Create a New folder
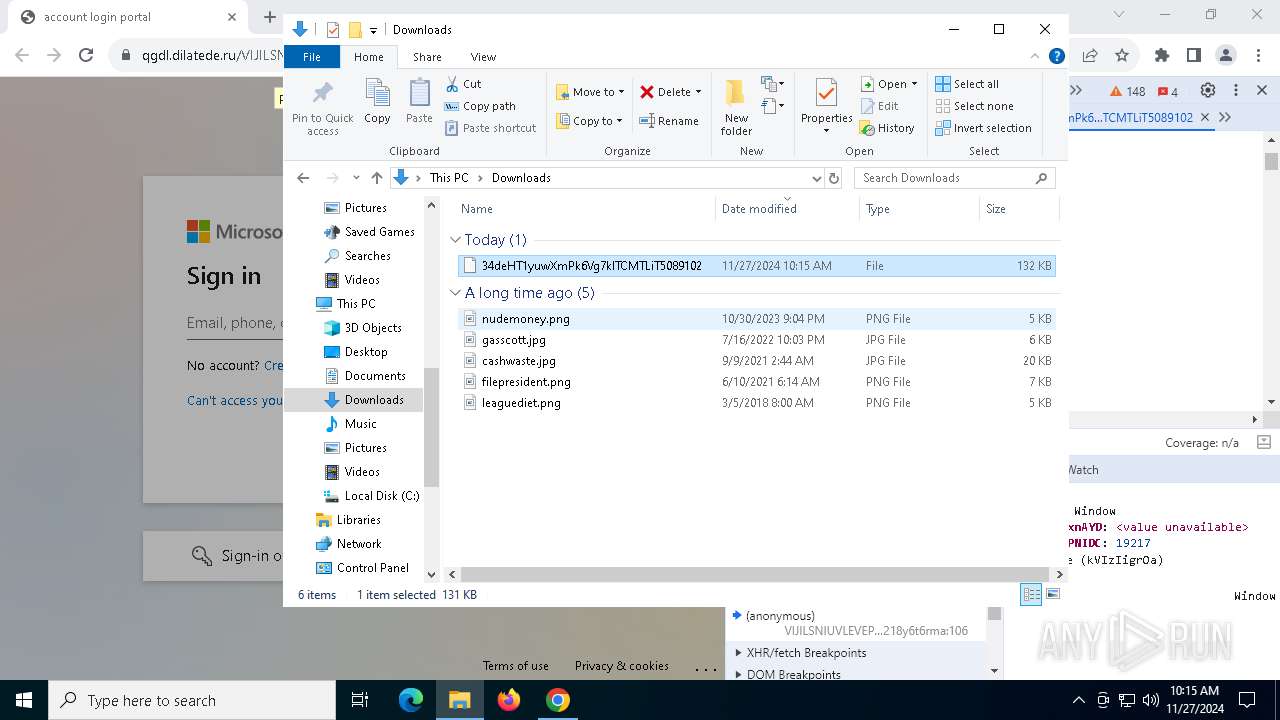This screenshot has width=1280, height=720. [736, 107]
